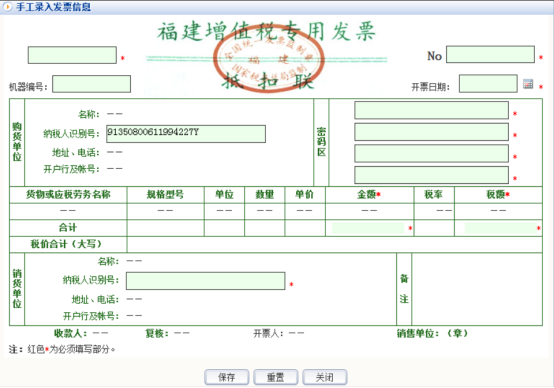Click the 地址、电话 label under 销货单位
The width and height of the screenshot is (554, 388).
95,300
